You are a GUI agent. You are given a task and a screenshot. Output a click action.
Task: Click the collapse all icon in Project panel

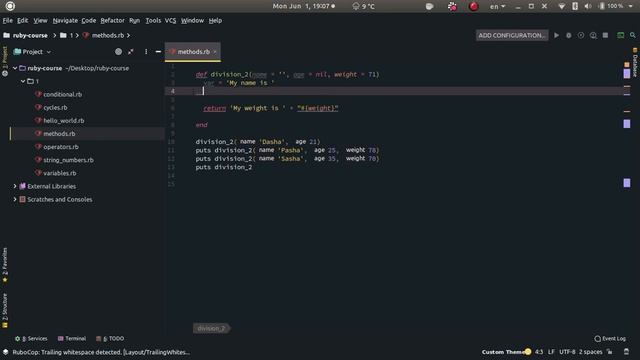[x=131, y=51]
